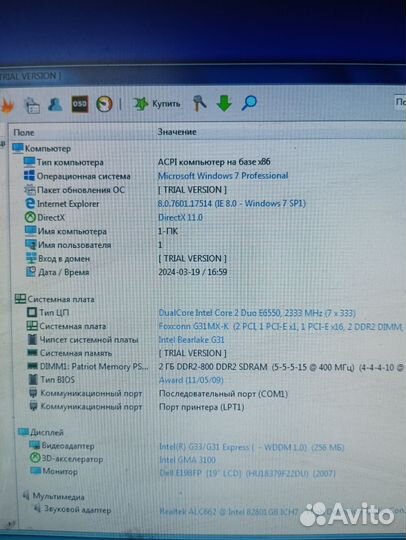
Task: Select TRIAL VERSION value of Вход в домен
Action: pyautogui.click(x=192, y=258)
